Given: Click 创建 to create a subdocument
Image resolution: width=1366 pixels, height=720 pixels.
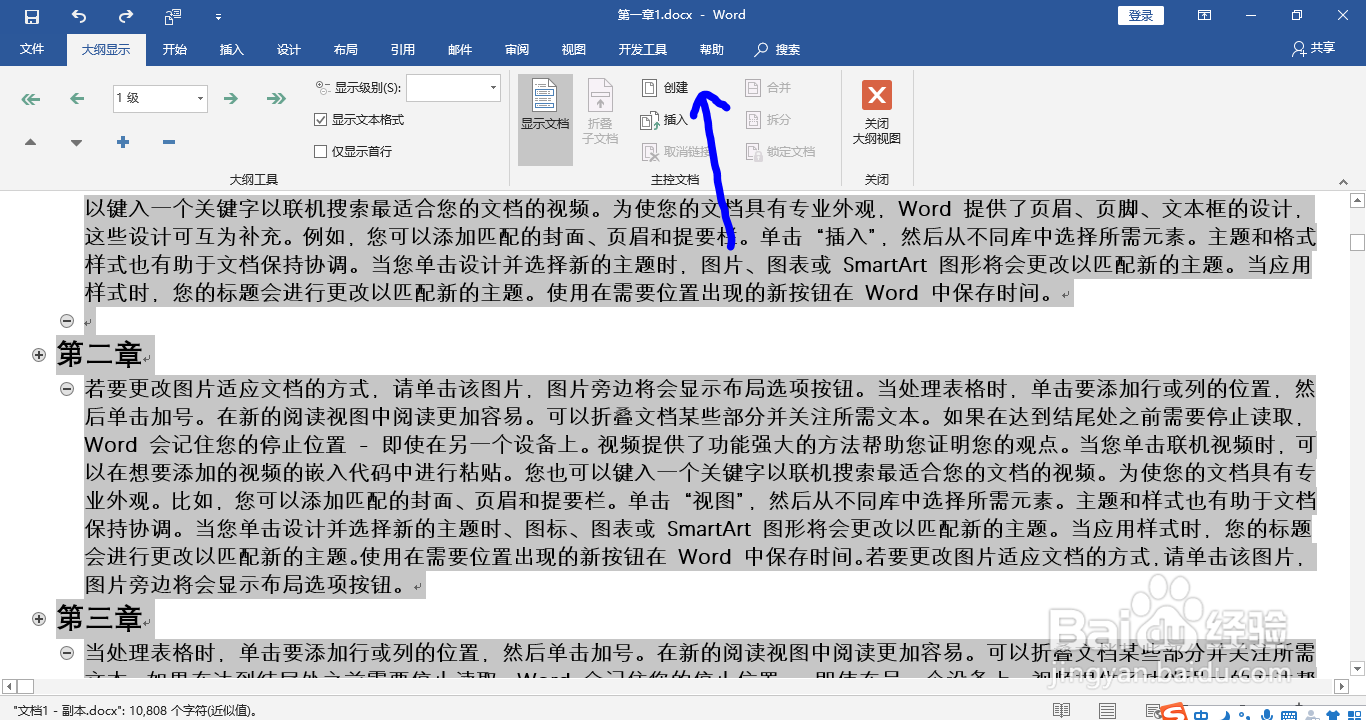Looking at the screenshot, I should 665,88.
